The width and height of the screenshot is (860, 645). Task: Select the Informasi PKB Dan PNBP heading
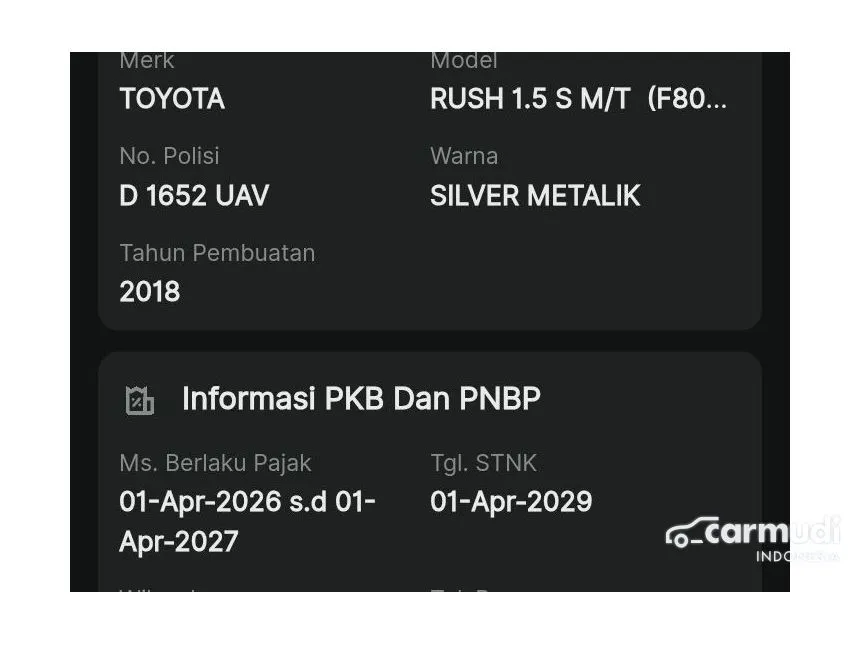361,399
